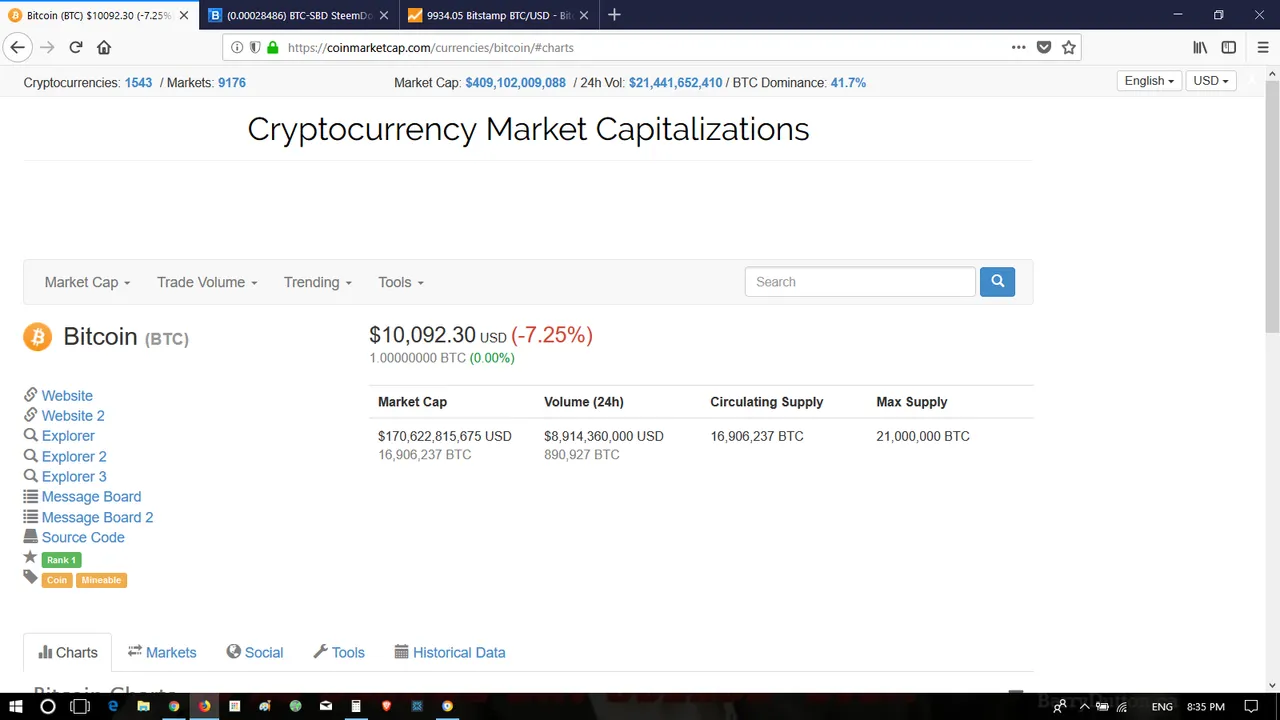This screenshot has height=720, width=1280.
Task: Click the Mineable tag label
Action: click(x=101, y=580)
